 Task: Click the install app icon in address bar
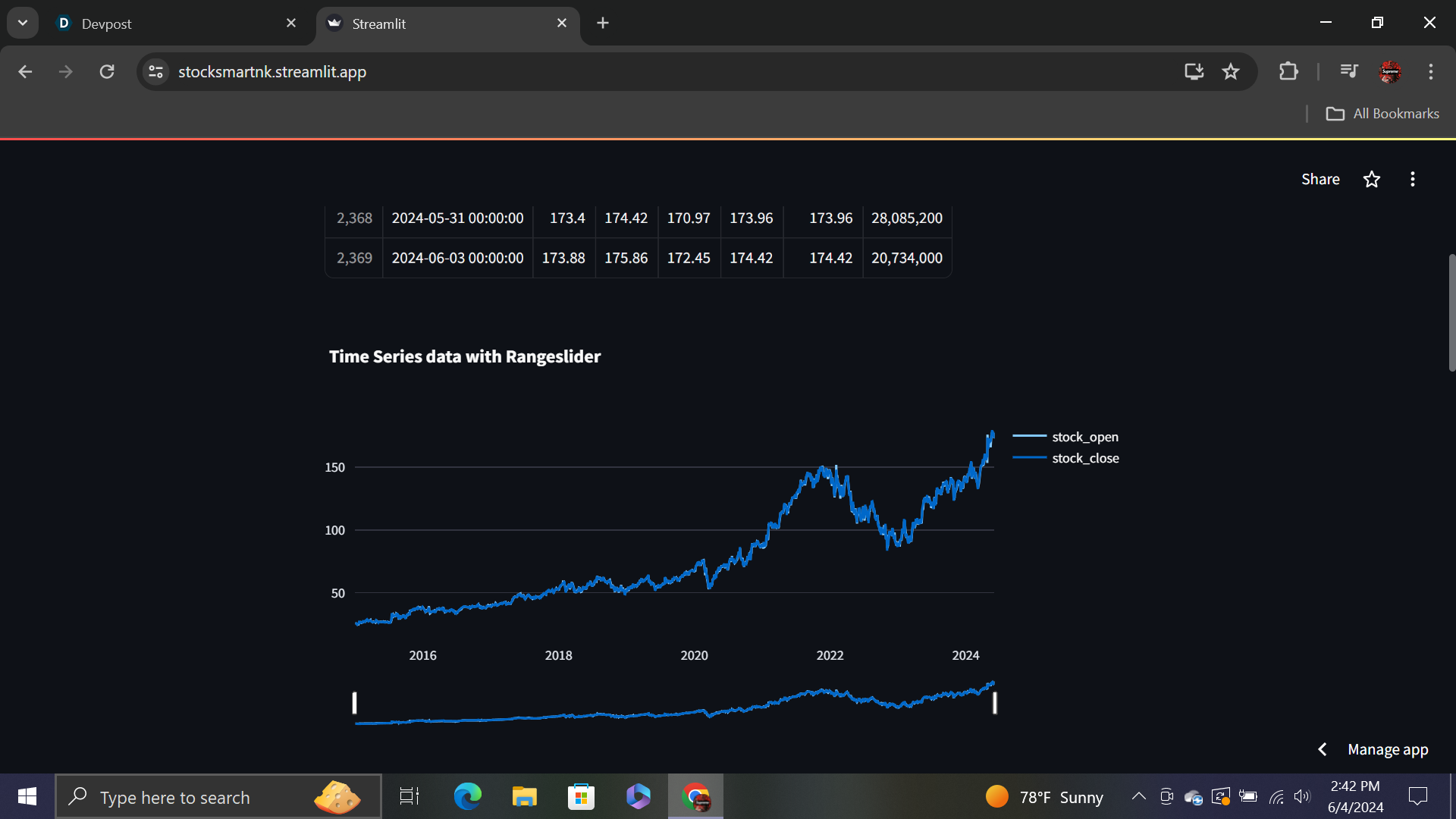point(1194,71)
